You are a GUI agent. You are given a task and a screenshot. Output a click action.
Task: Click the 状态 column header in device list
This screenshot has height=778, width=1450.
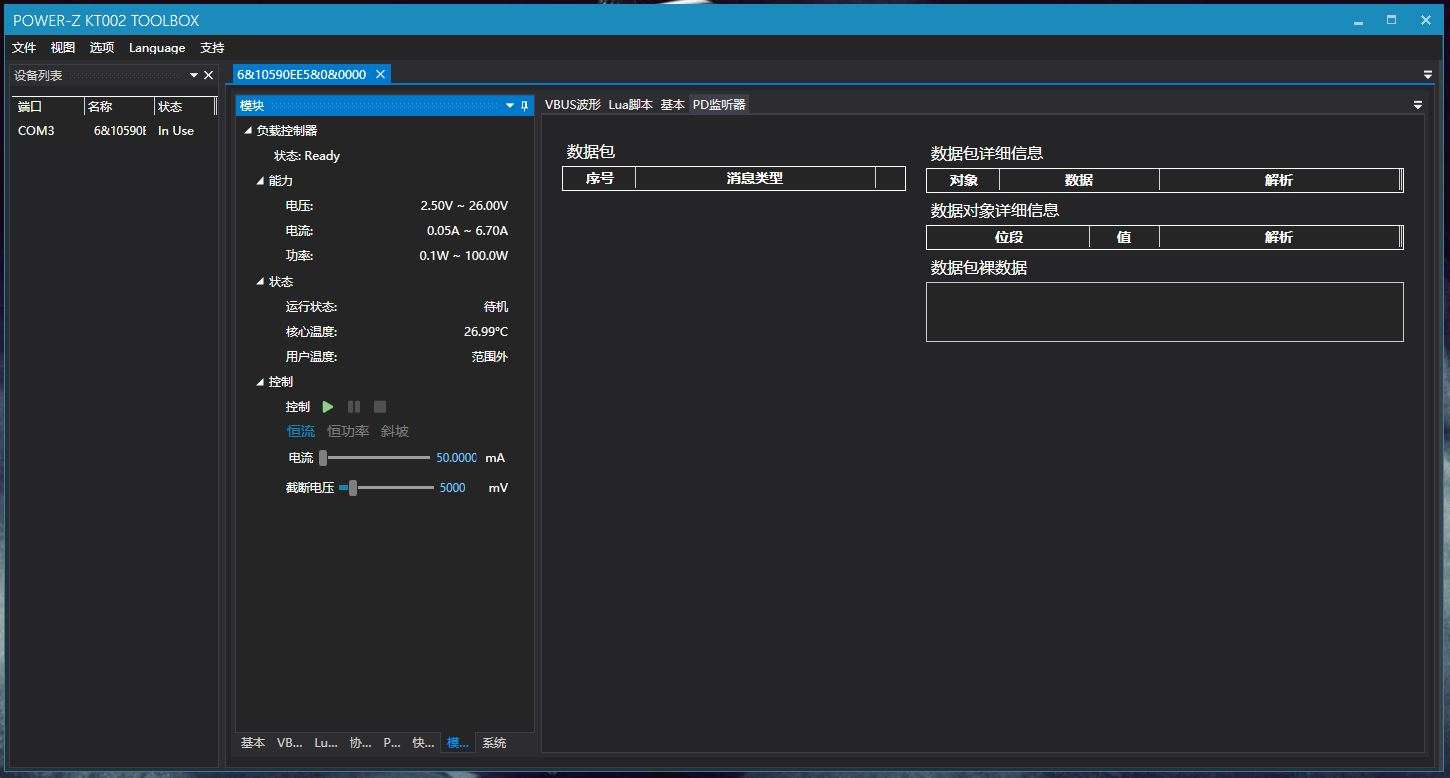click(185, 106)
